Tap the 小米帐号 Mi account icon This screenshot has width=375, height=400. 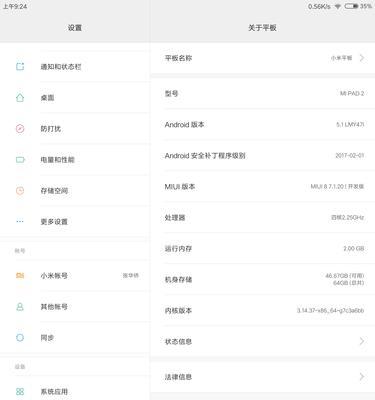(20, 276)
